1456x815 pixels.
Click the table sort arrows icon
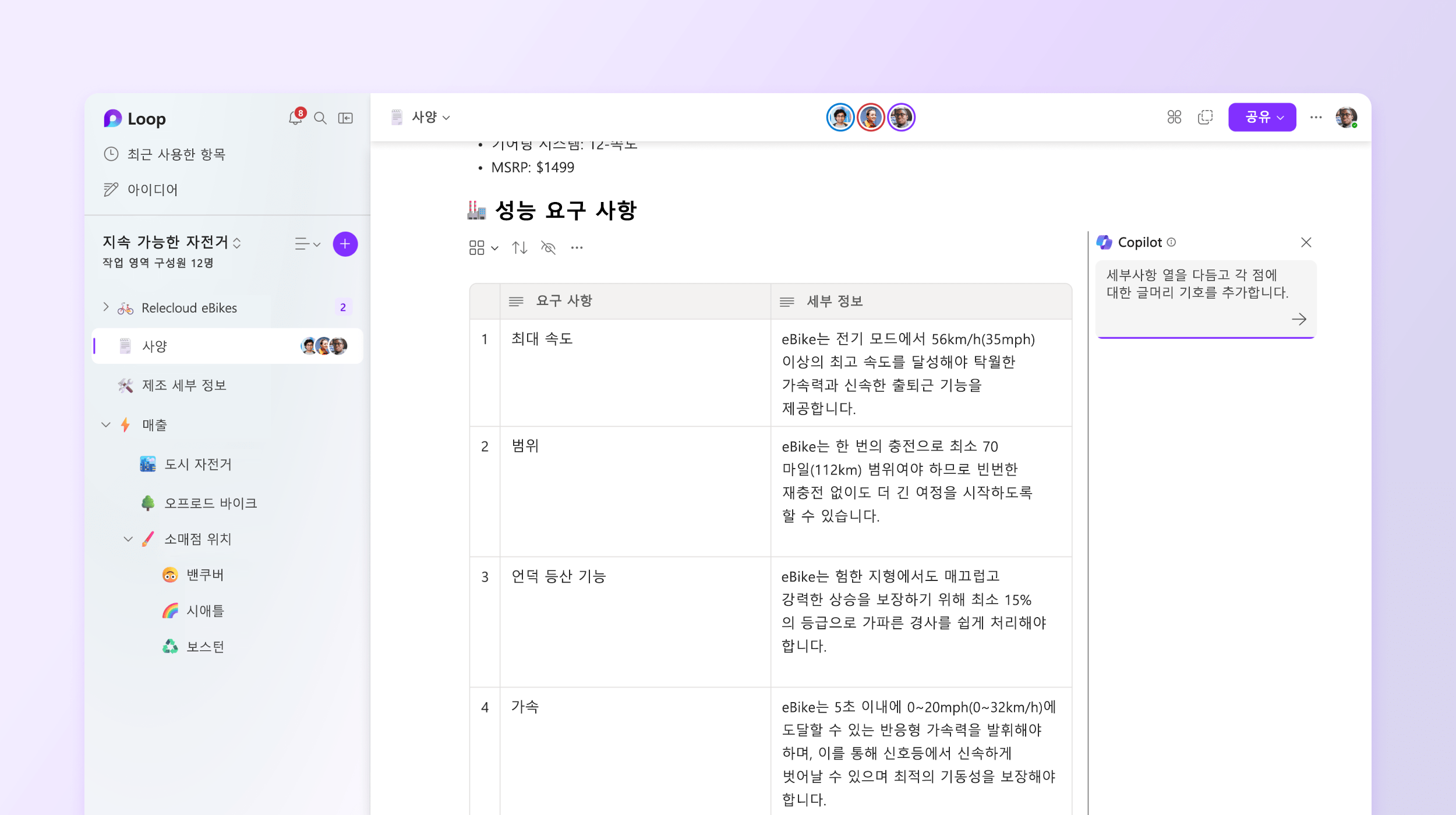pyautogui.click(x=520, y=248)
